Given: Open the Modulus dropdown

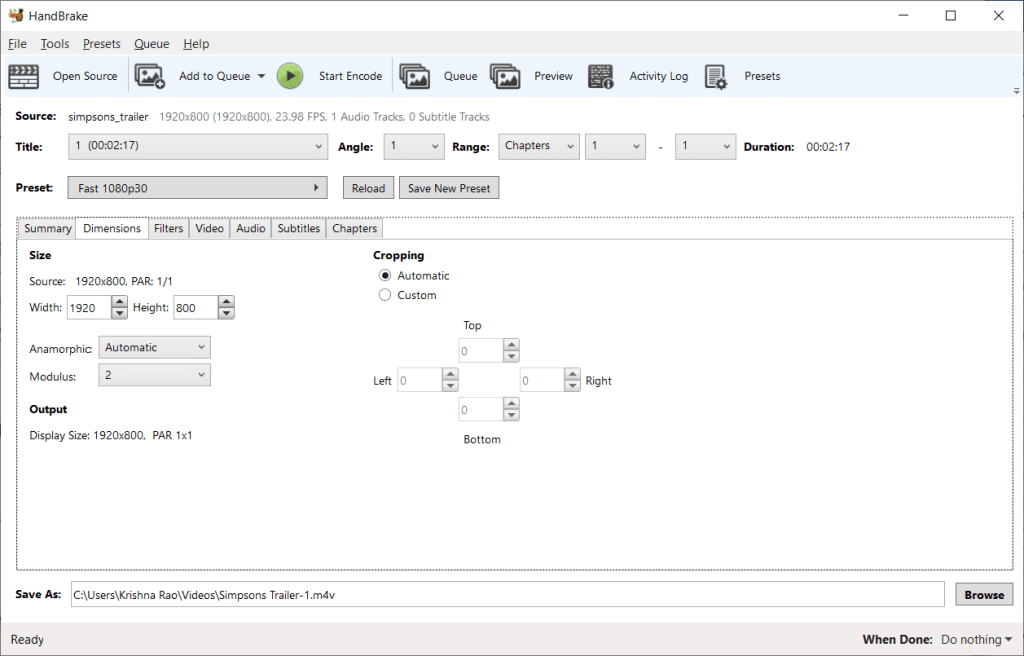Looking at the screenshot, I should (x=155, y=375).
